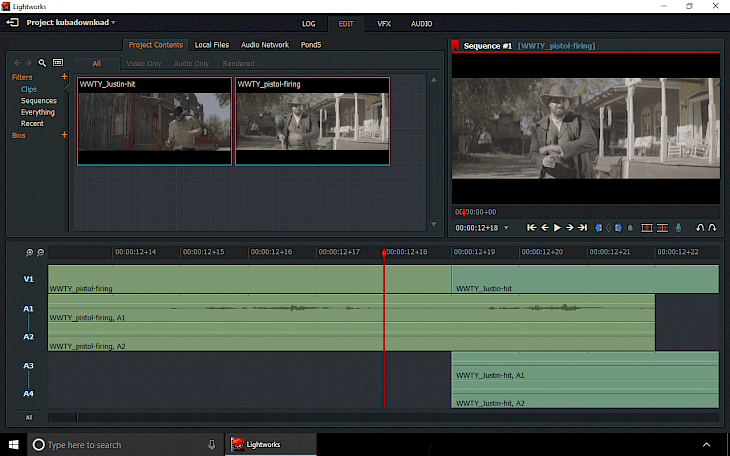Mark the out point

(618, 227)
